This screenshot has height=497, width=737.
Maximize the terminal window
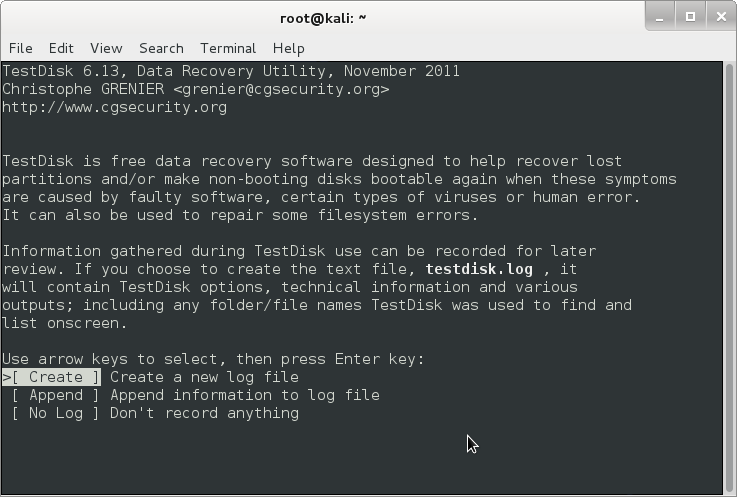pyautogui.click(x=690, y=17)
